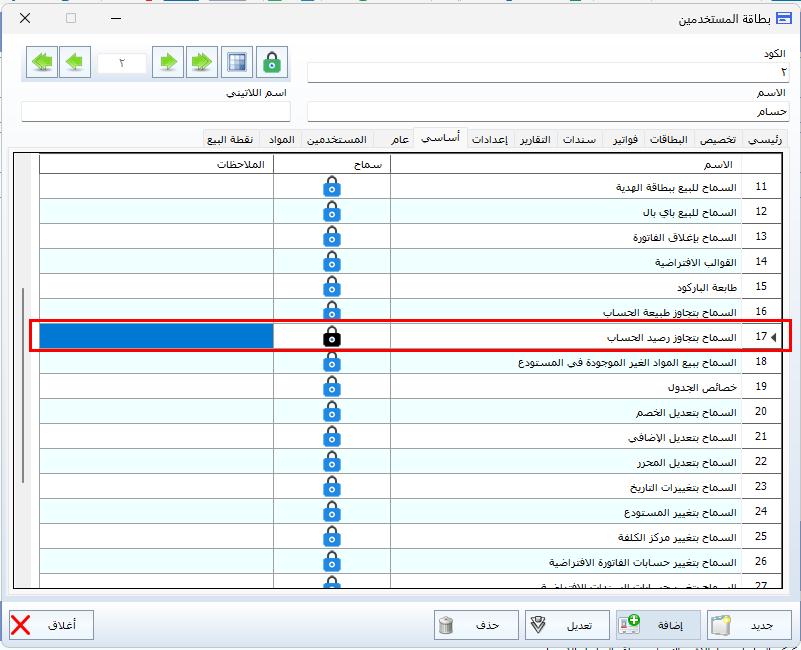This screenshot has width=801, height=650.
Task: Click the double right green arrow navigation icon
Action: 202,62
